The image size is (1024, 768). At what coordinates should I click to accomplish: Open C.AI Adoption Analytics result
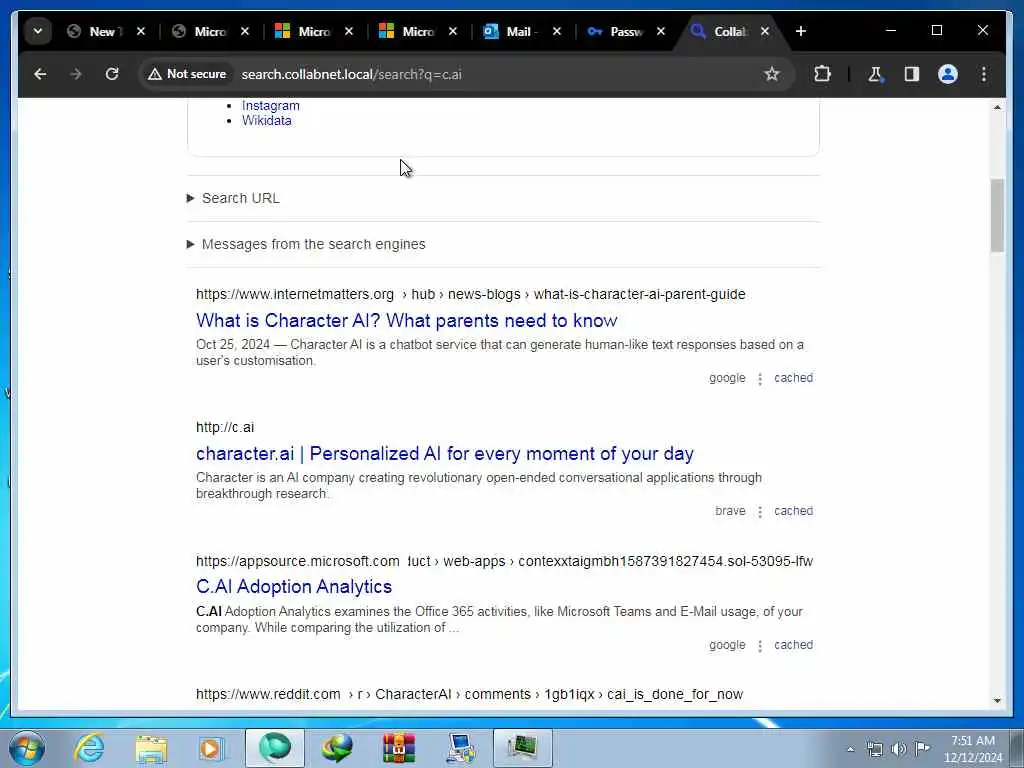(x=294, y=586)
